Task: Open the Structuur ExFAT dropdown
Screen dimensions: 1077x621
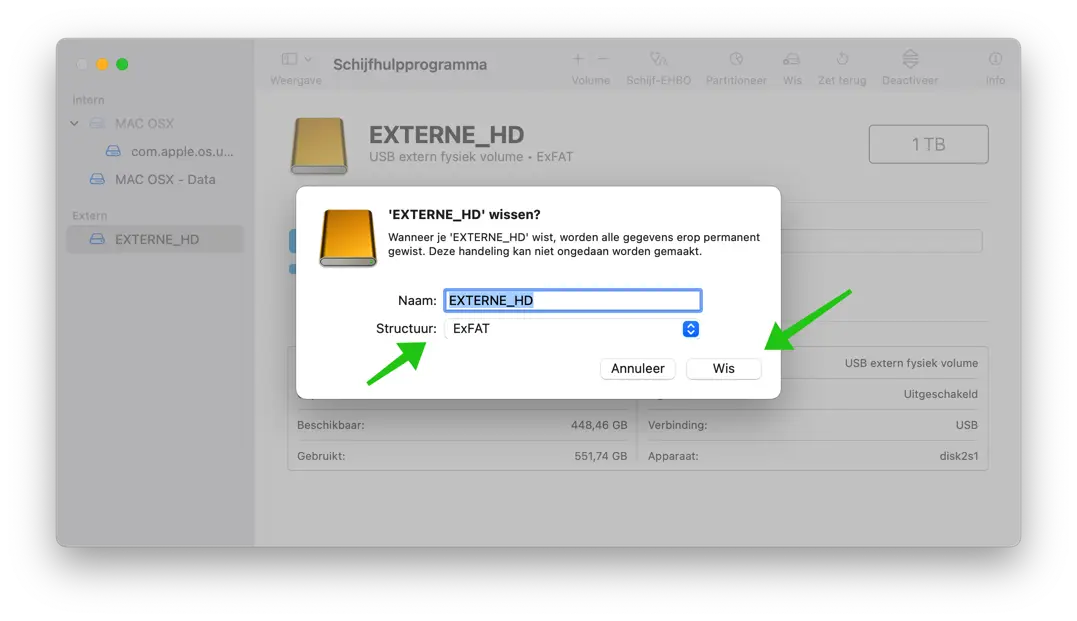Action: pyautogui.click(x=572, y=329)
